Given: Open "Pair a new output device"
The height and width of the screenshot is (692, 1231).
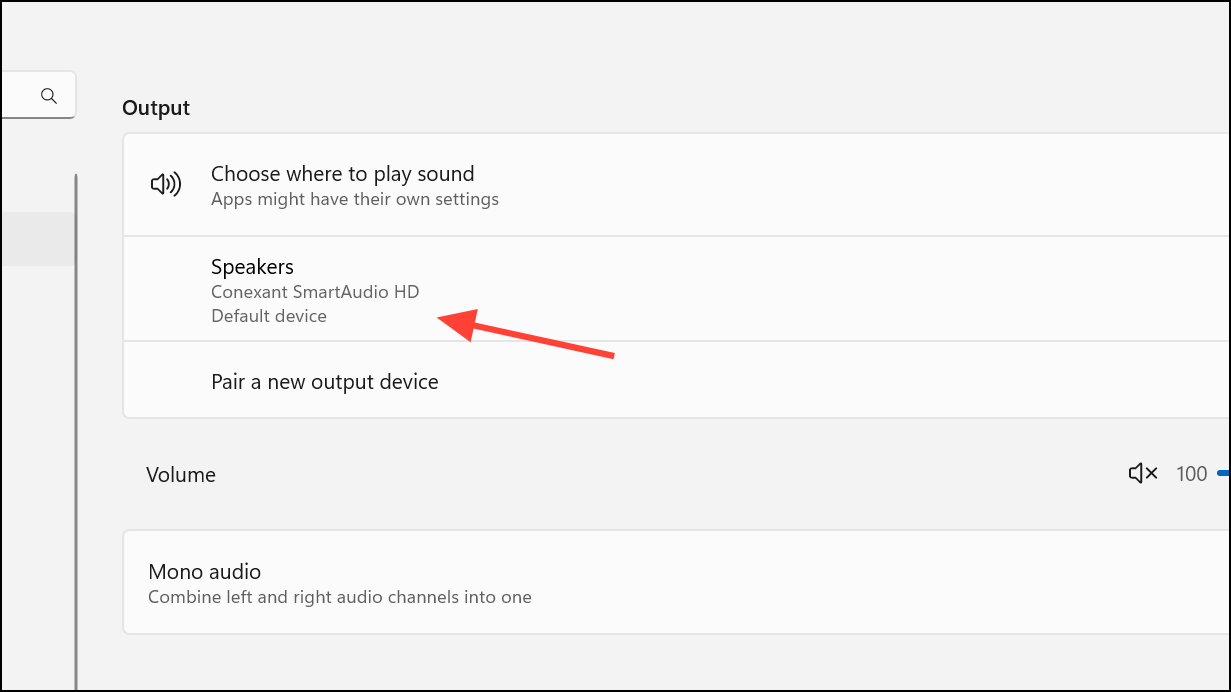Looking at the screenshot, I should tap(324, 381).
